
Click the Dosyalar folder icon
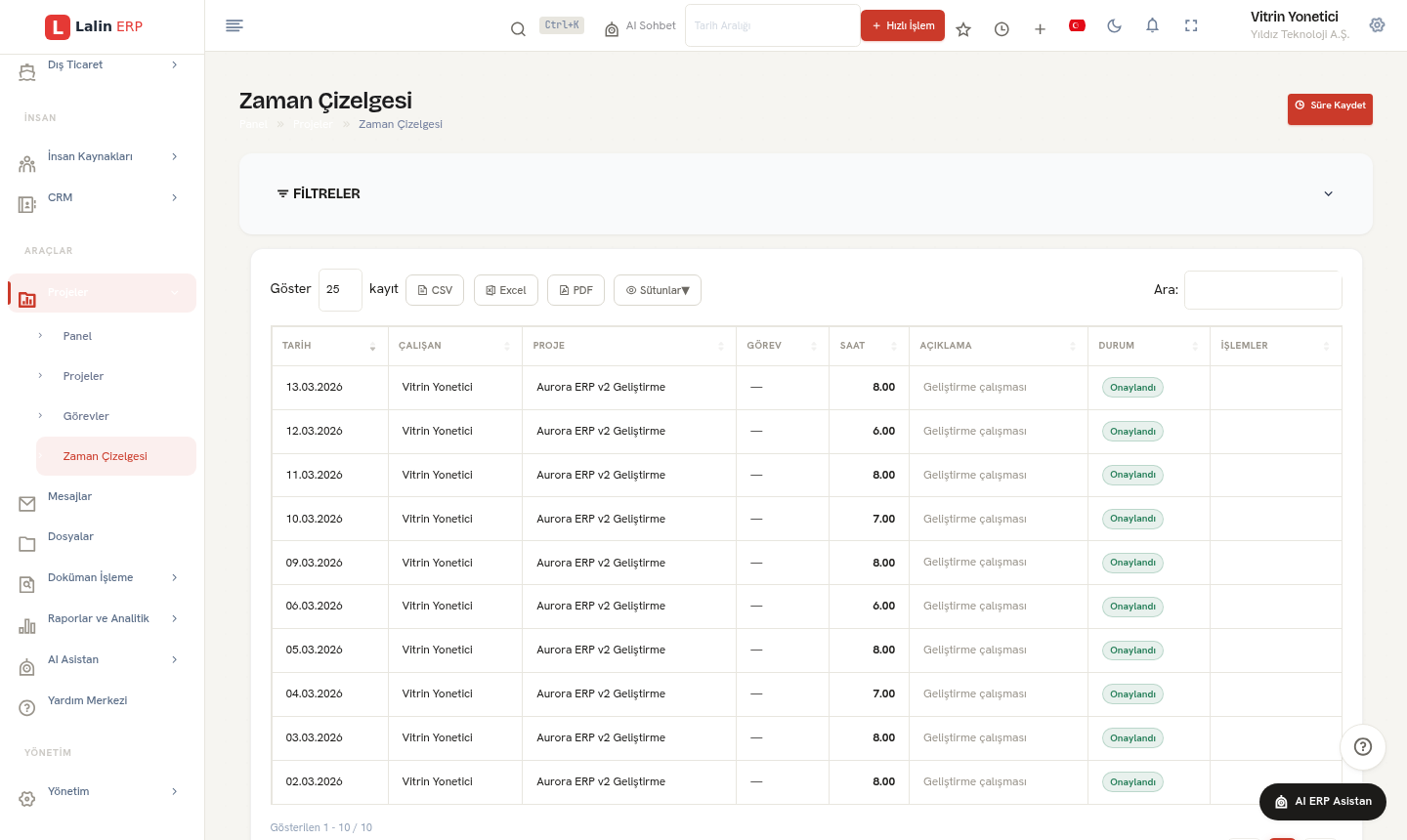27,544
